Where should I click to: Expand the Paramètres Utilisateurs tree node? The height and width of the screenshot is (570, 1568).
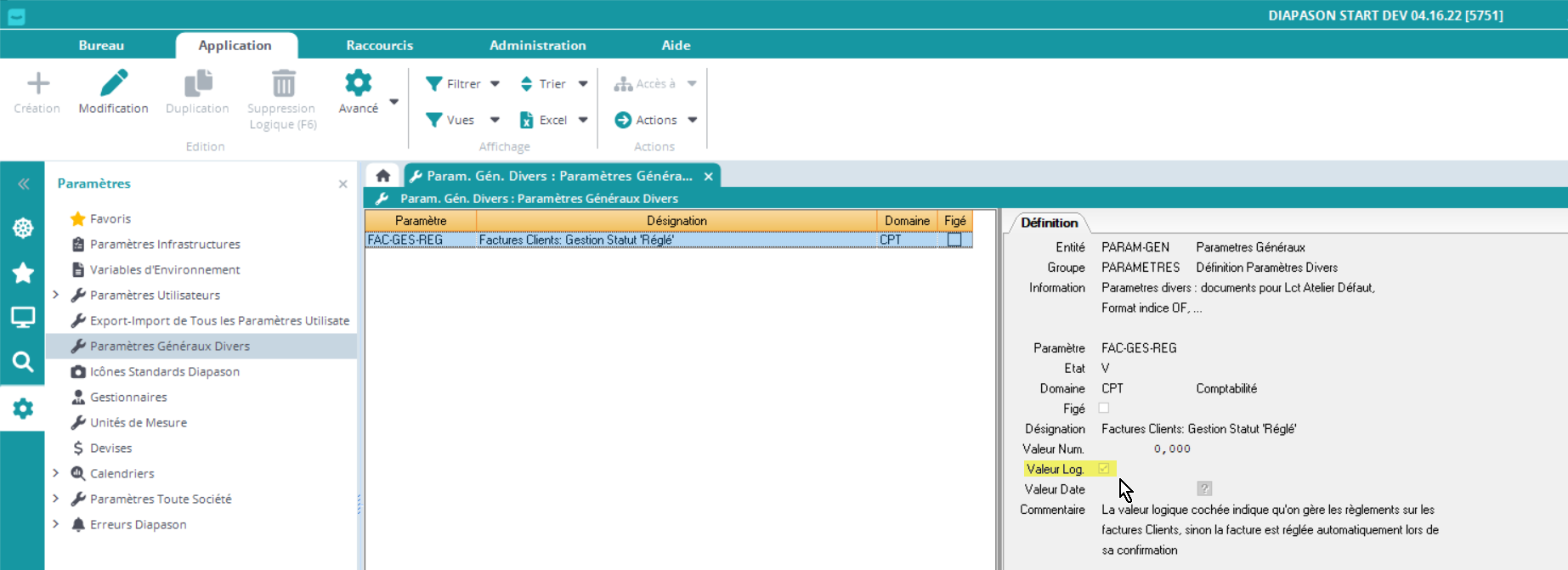click(x=56, y=295)
